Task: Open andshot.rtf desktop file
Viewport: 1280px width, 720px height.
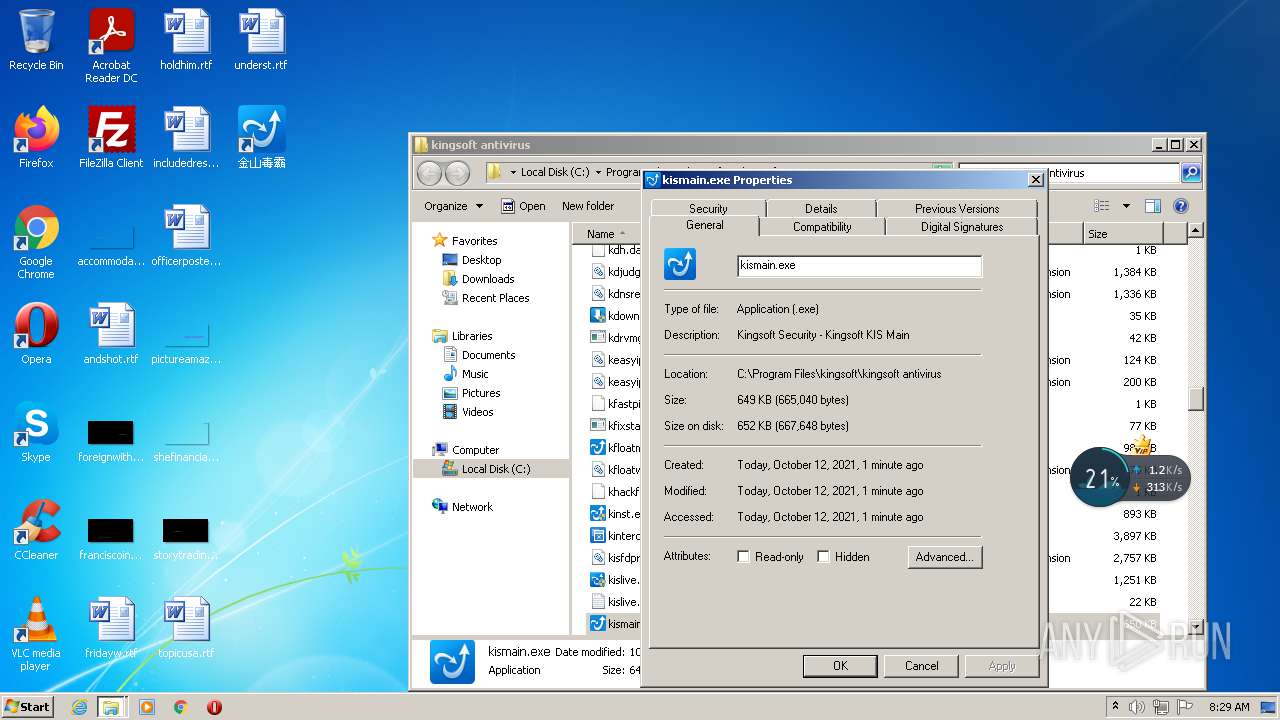Action: click(x=111, y=333)
